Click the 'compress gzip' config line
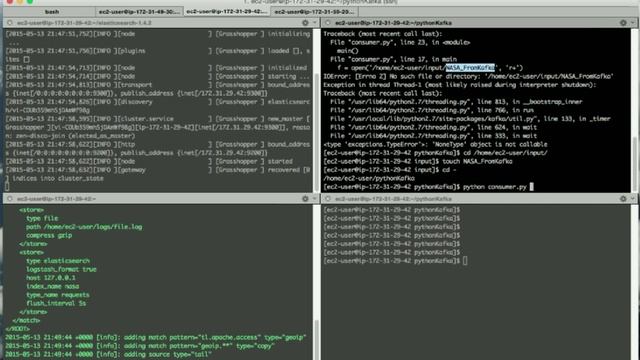 [x=49, y=236]
